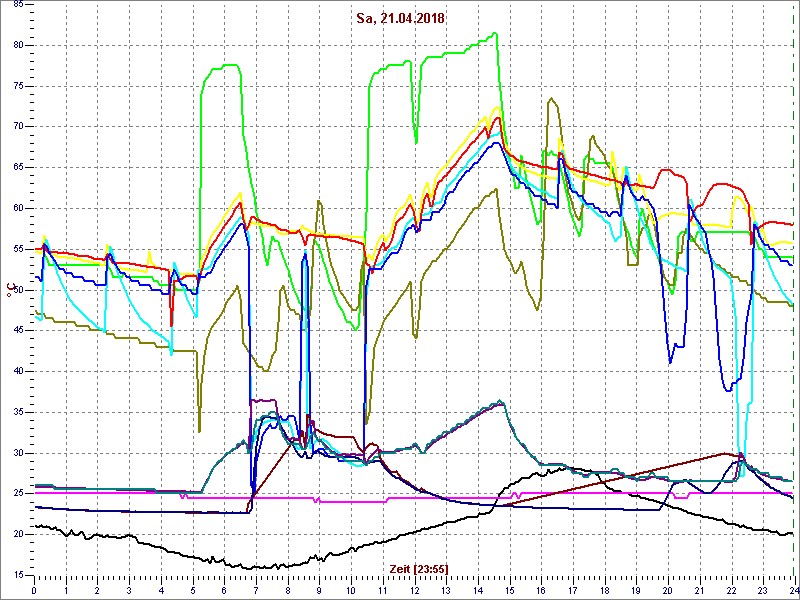Click hour label '9' on the time axis
The height and width of the screenshot is (600, 800).
(319, 591)
